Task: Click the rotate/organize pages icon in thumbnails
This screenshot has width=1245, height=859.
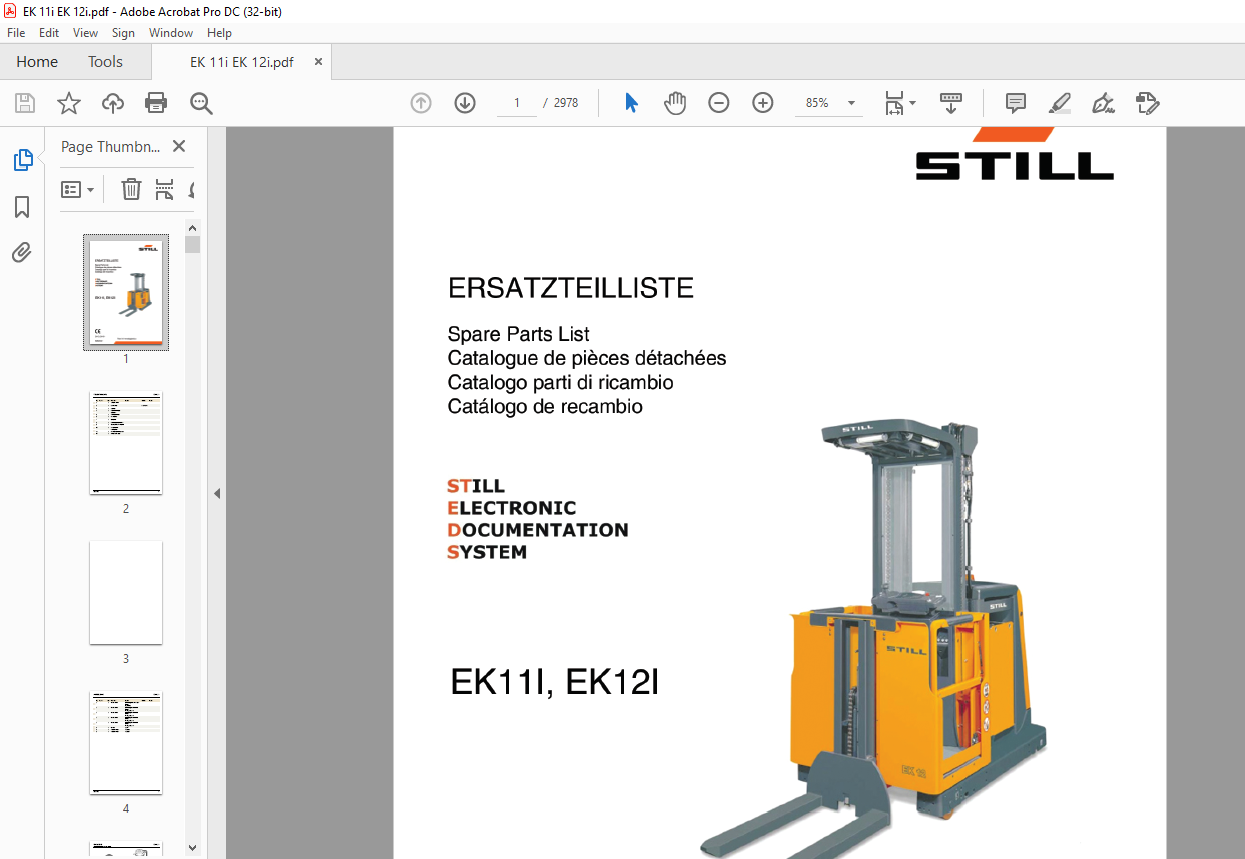Action: point(165,189)
